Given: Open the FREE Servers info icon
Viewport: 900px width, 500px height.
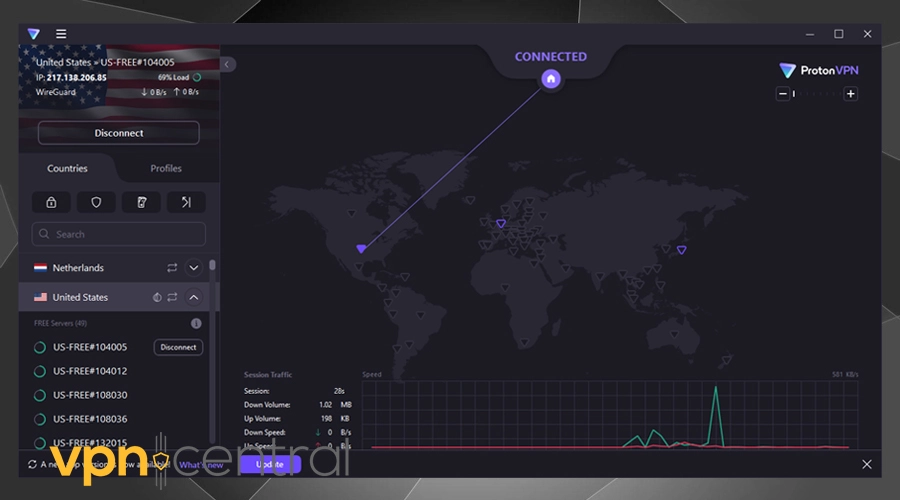Looking at the screenshot, I should point(196,323).
